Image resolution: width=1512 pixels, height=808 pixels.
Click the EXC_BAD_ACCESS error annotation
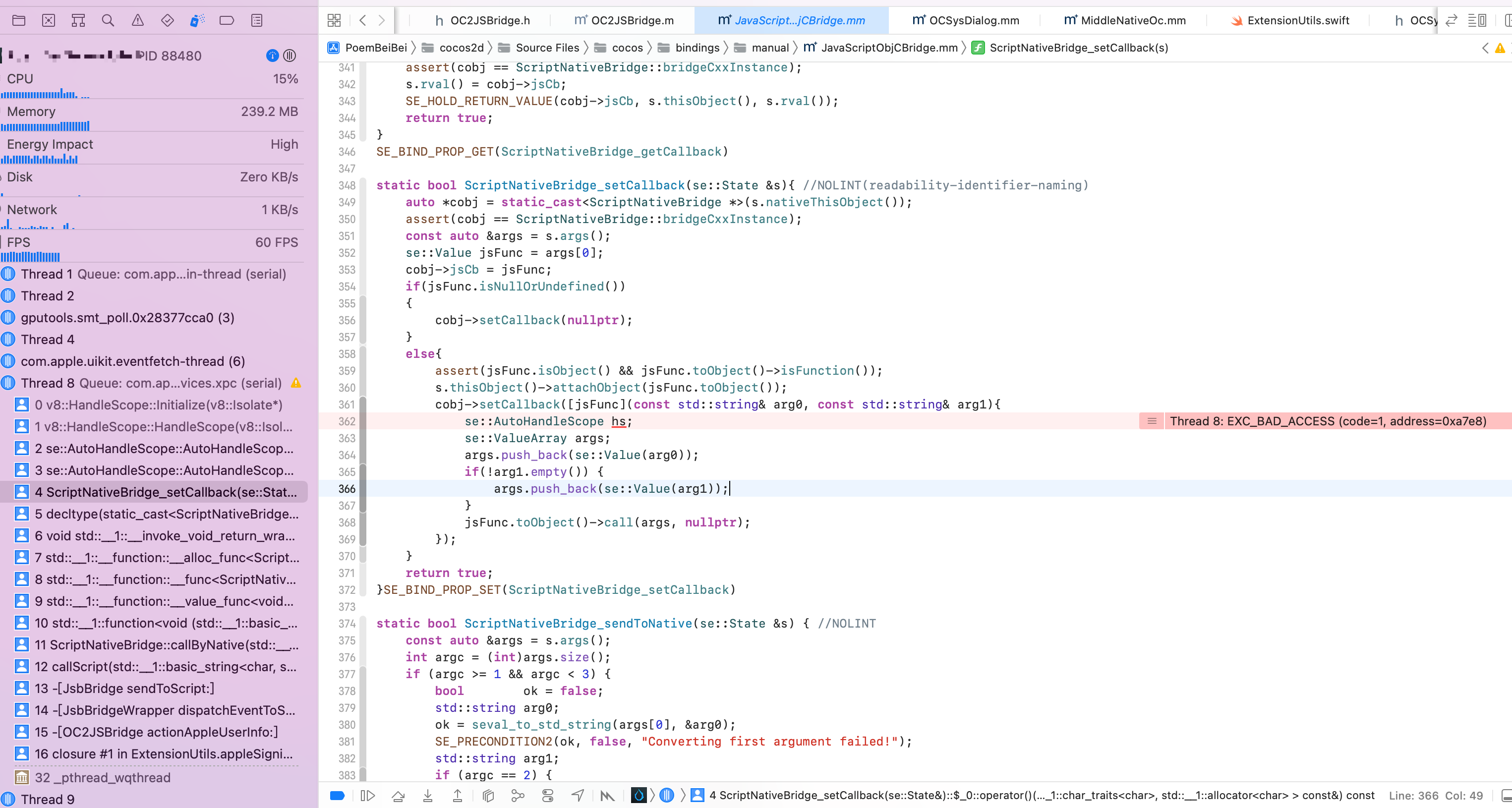tap(1327, 421)
